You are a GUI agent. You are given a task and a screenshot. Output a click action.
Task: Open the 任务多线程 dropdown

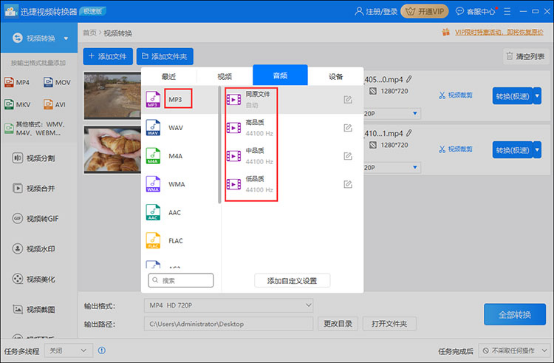[x=69, y=351]
